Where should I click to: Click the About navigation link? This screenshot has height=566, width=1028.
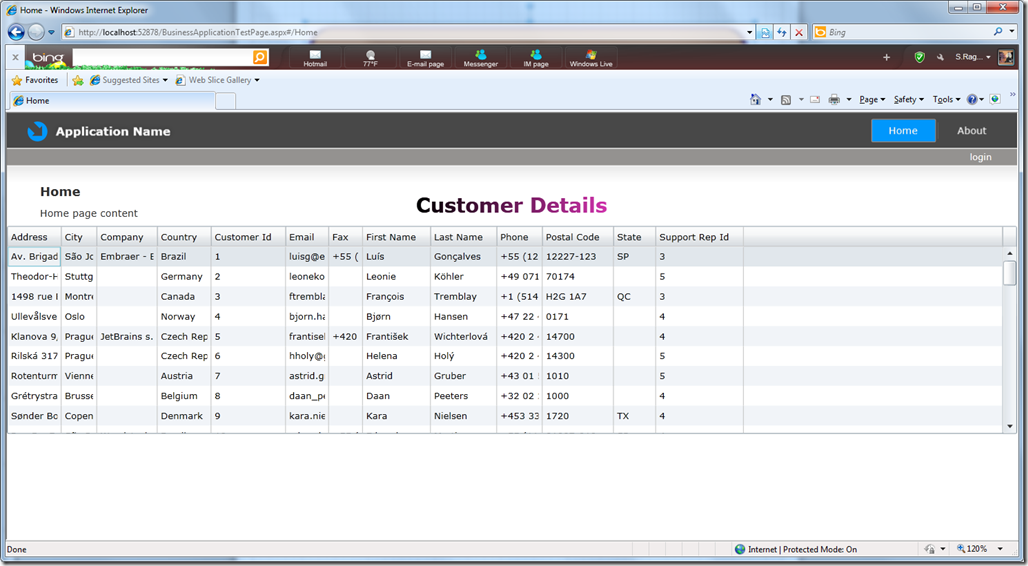(x=971, y=131)
